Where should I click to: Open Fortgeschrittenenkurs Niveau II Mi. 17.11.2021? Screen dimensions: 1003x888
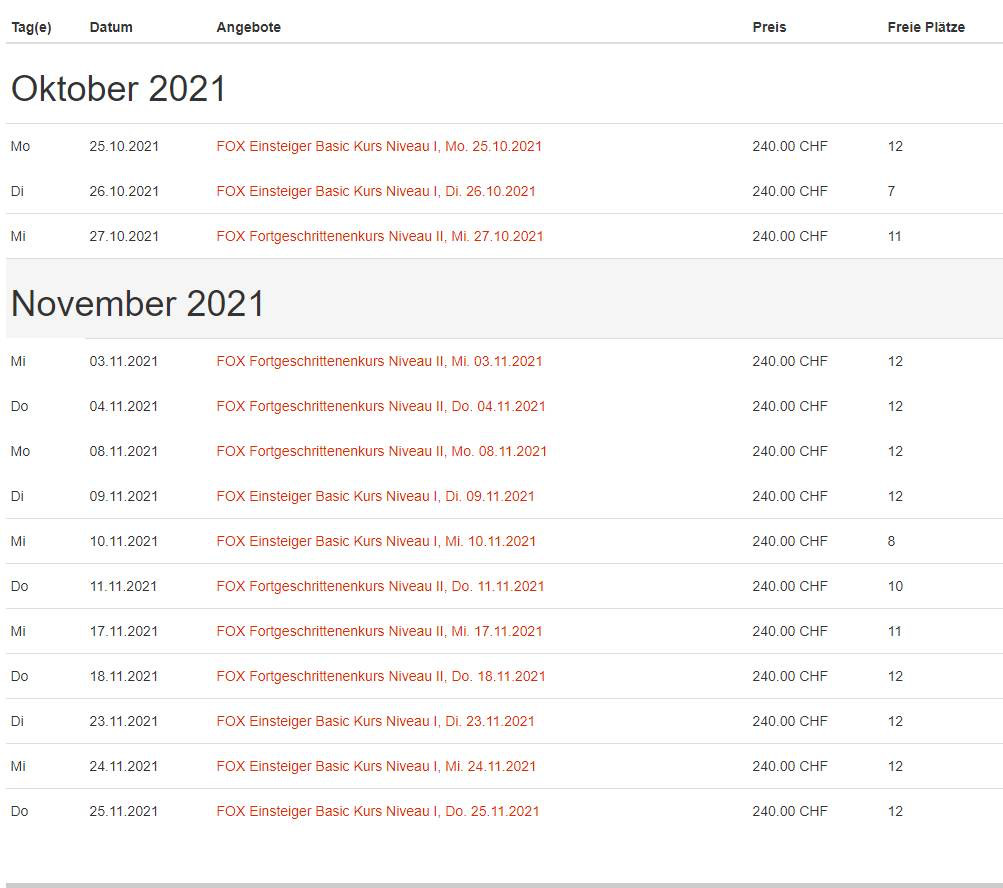[379, 631]
